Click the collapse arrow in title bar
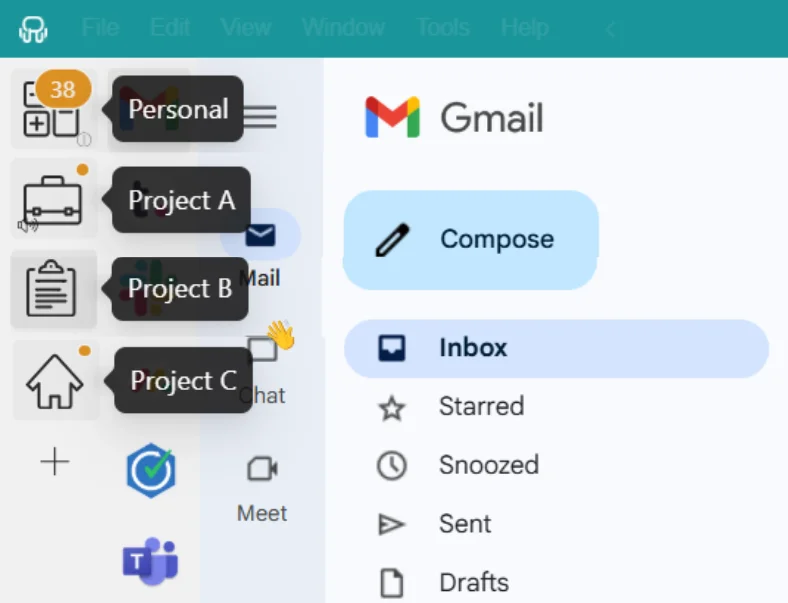The height and width of the screenshot is (603, 788). coord(610,29)
